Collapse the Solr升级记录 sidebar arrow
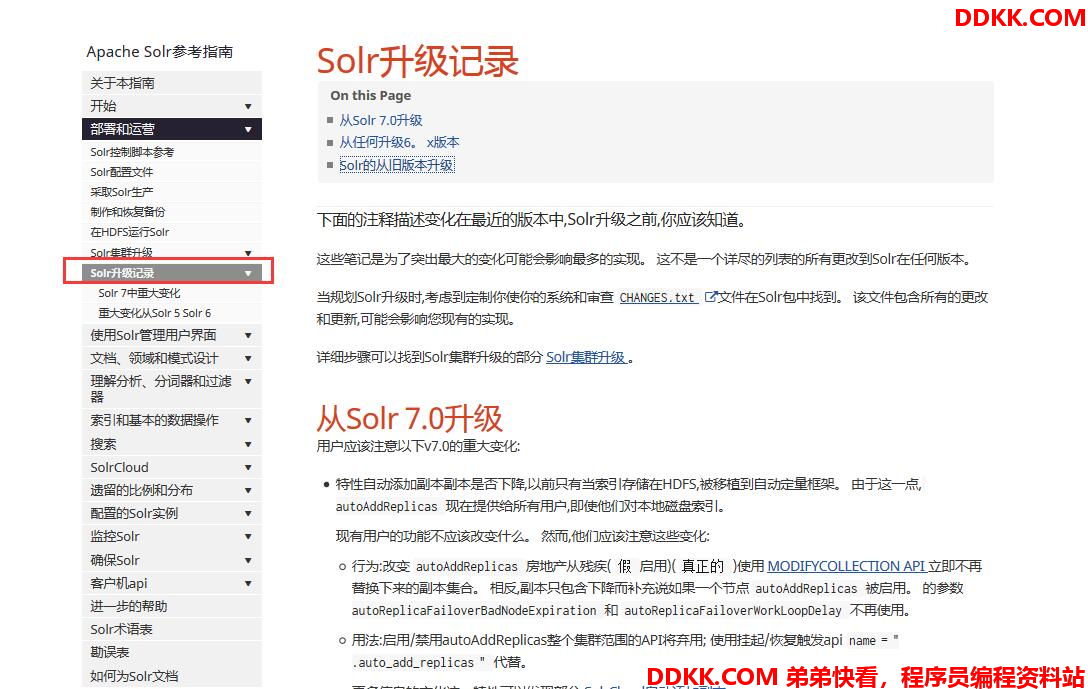Viewport: 1088px width, 689px height. pyautogui.click(x=248, y=273)
